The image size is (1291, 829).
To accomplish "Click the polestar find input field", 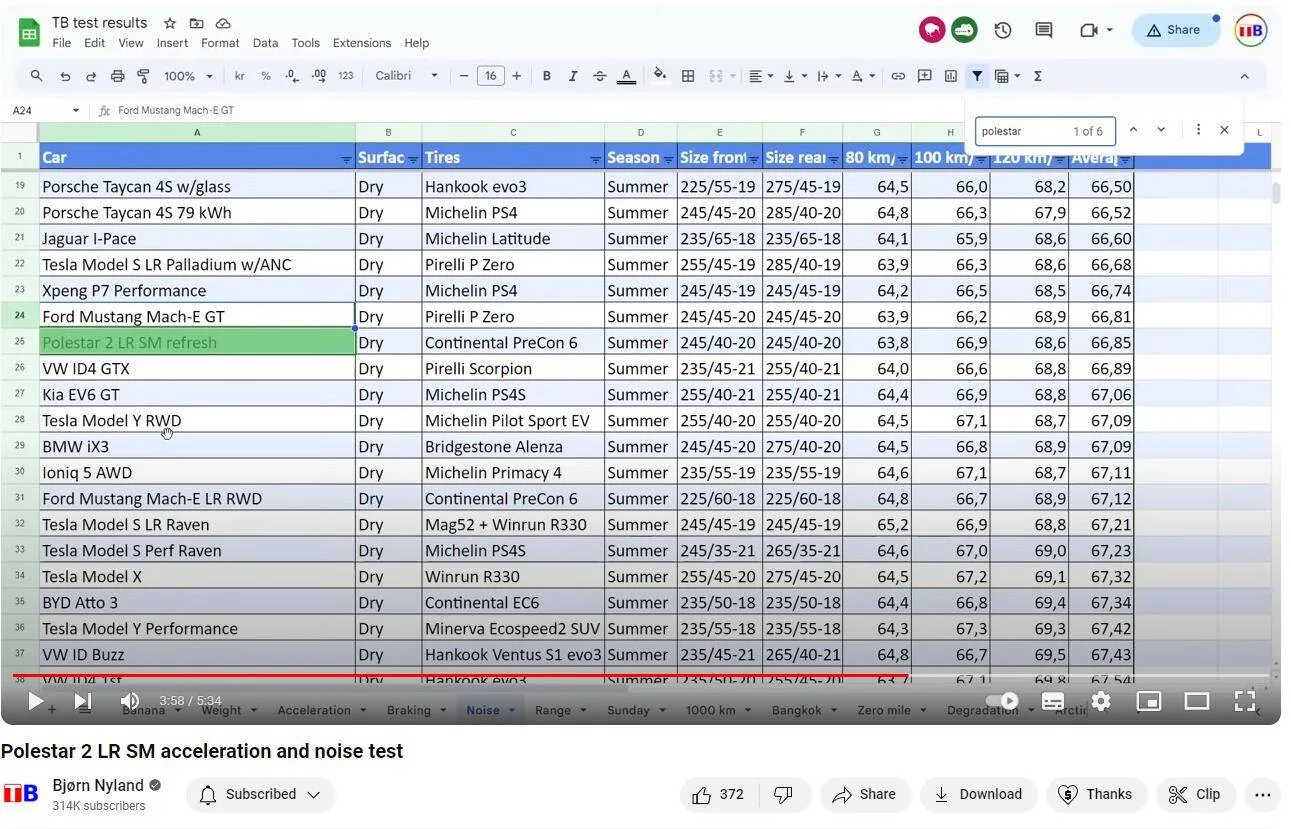I will tap(1045, 131).
